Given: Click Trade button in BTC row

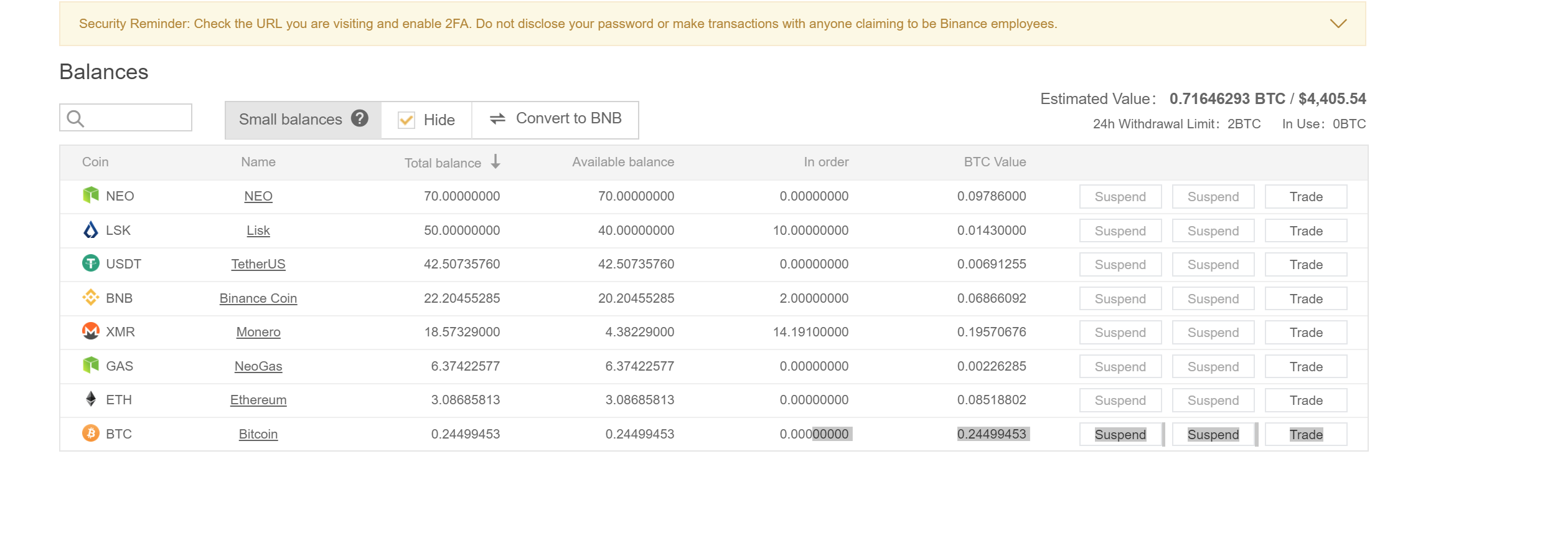Looking at the screenshot, I should [1306, 435].
